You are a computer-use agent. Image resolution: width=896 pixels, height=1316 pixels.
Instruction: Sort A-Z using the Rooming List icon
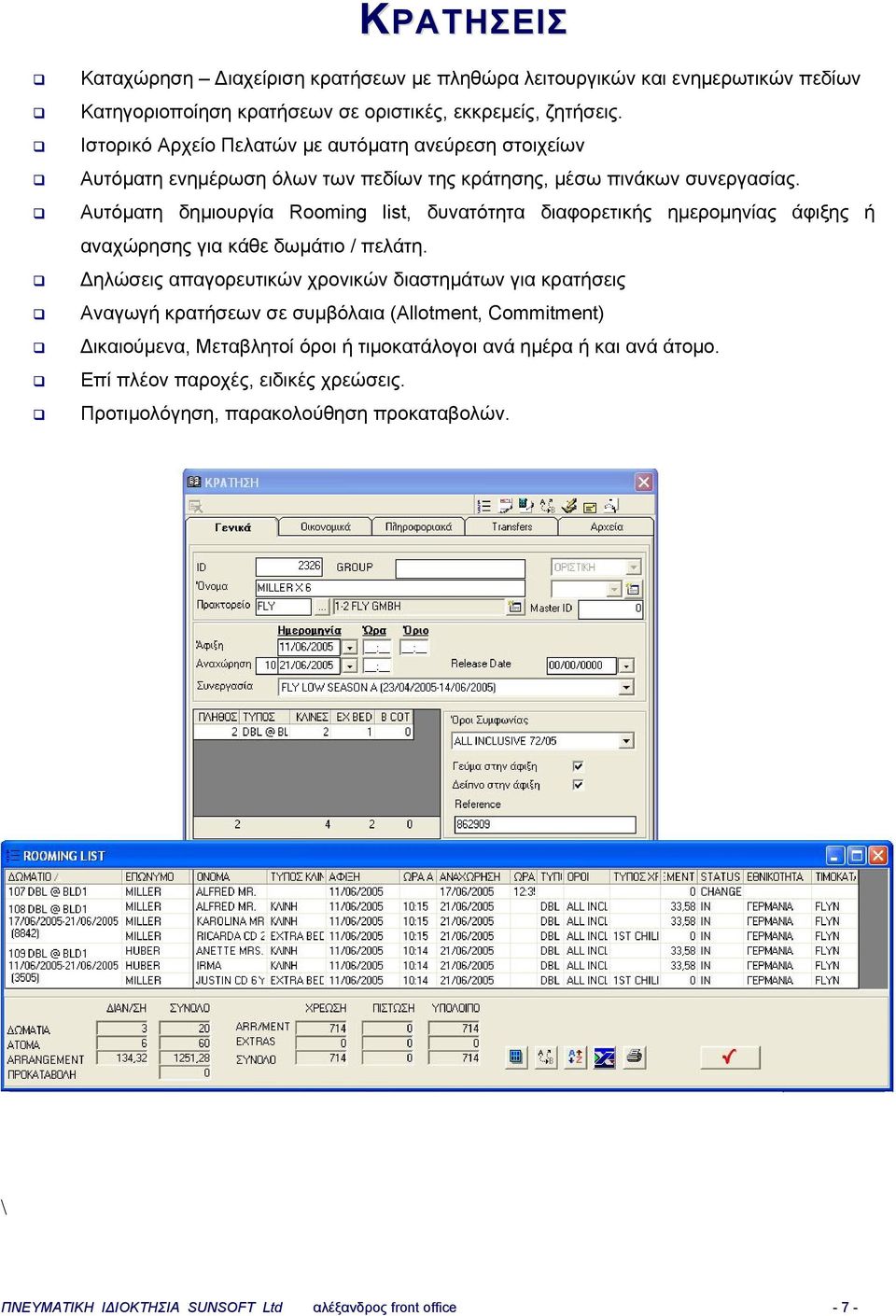pos(575,1057)
